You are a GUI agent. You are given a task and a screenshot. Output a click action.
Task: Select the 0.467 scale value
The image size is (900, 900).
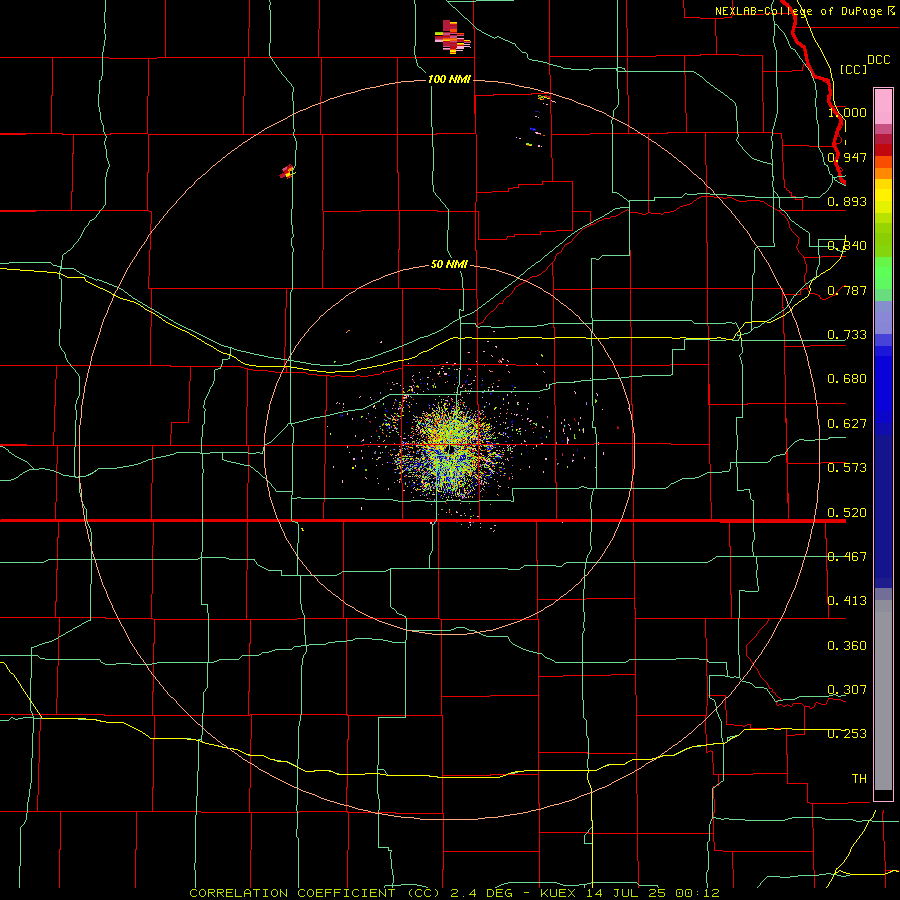pos(847,557)
